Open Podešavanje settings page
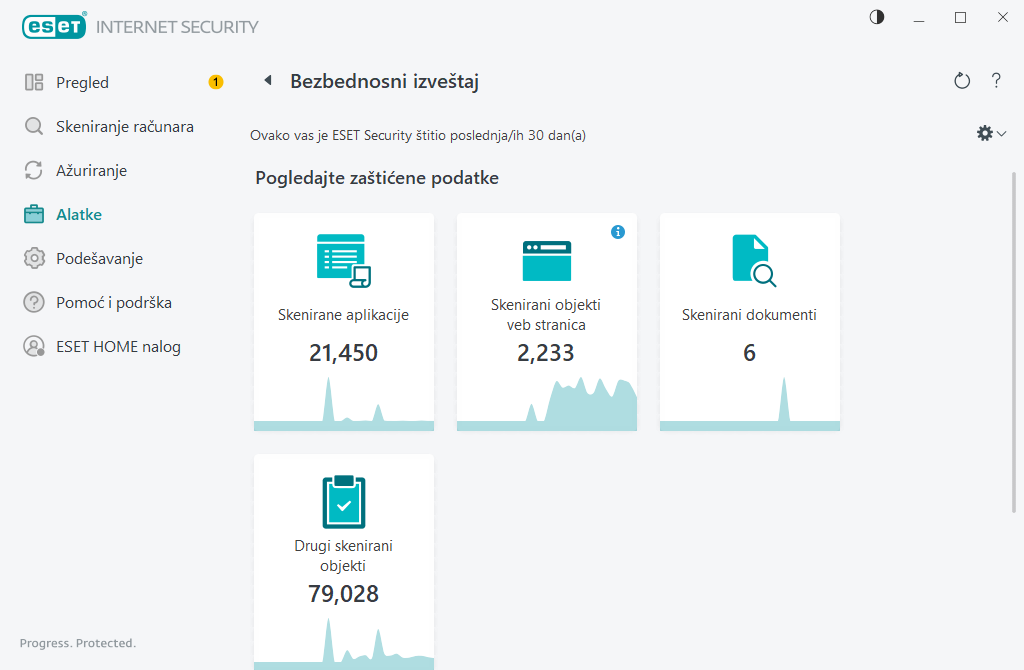 point(99,259)
